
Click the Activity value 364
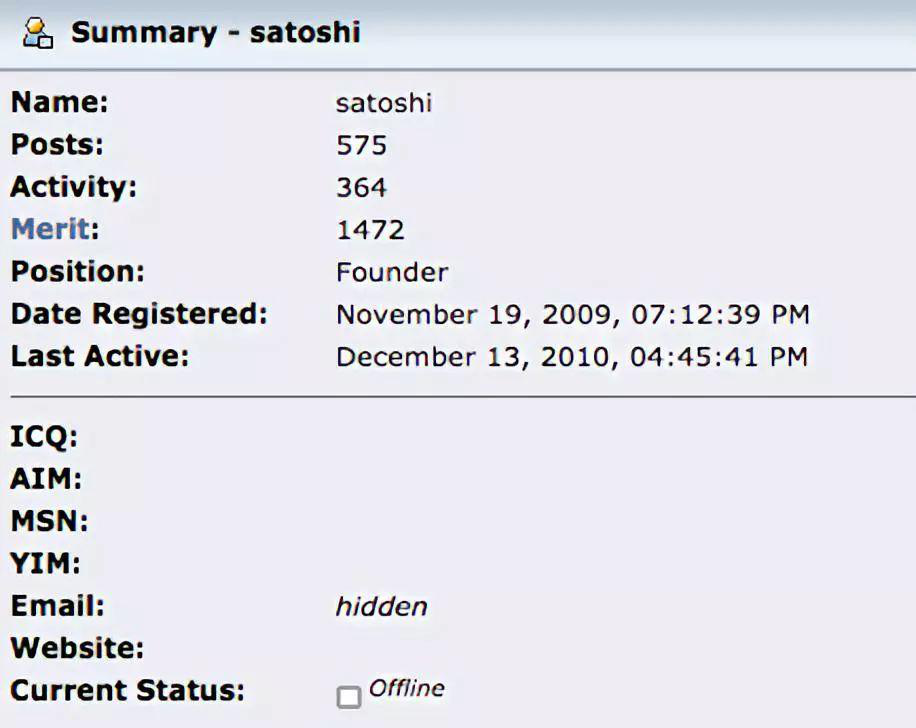click(x=362, y=188)
